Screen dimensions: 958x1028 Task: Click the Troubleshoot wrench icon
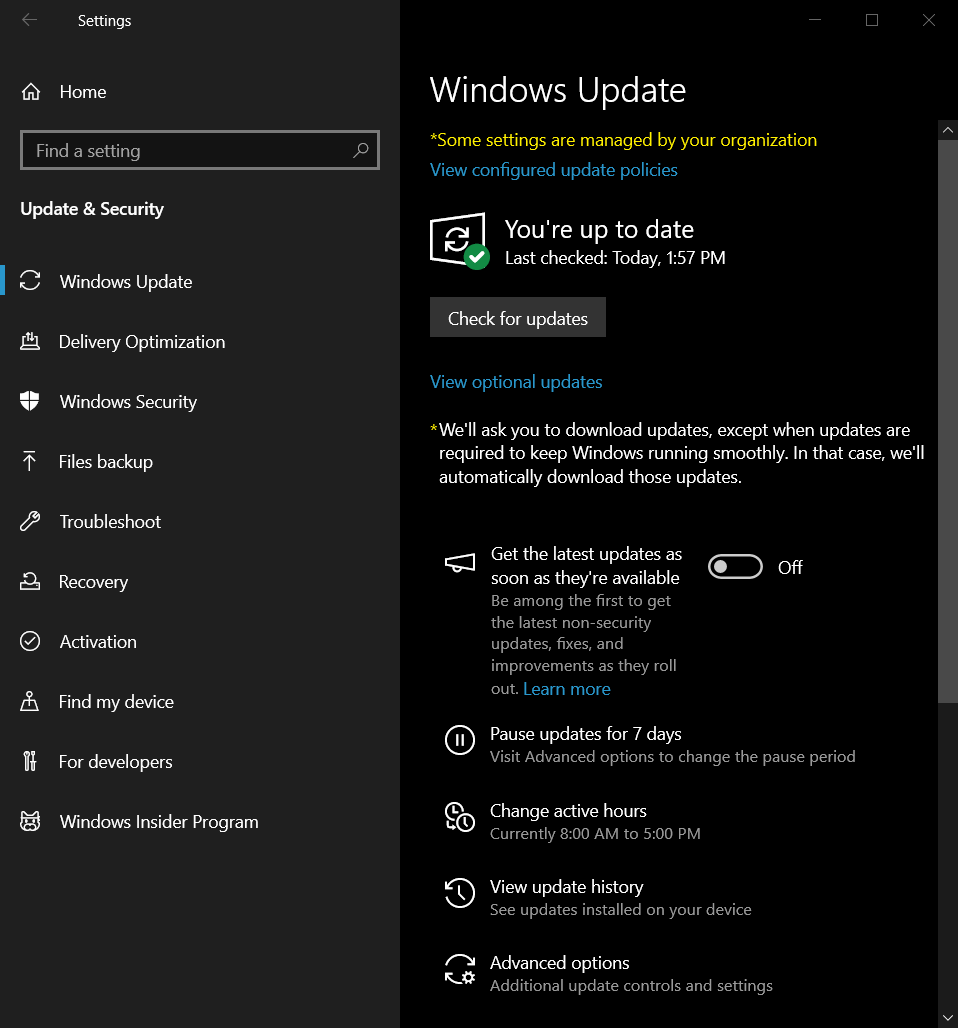pyautogui.click(x=30, y=521)
